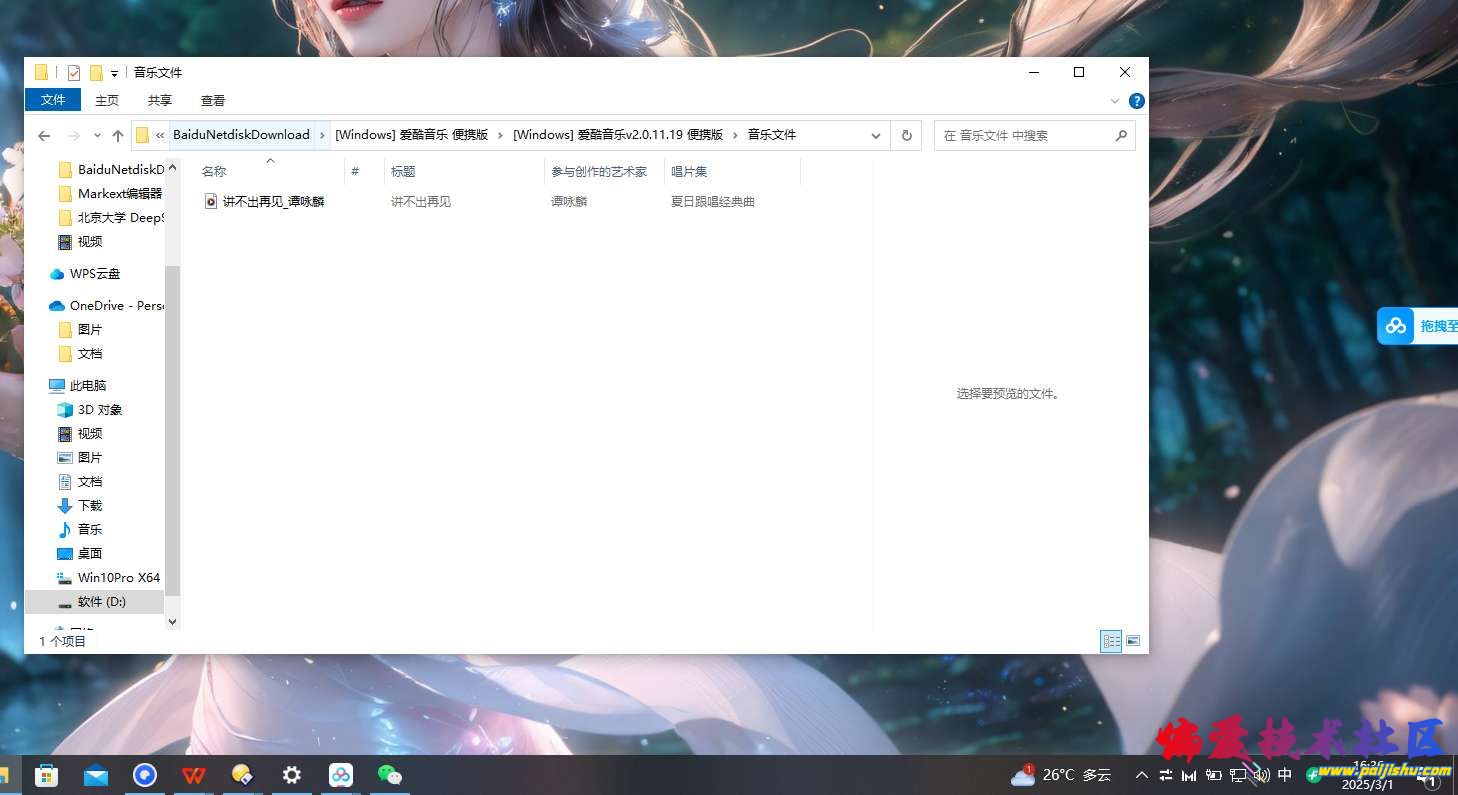The image size is (1458, 795).
Task: Switch to large icons view in status bar
Action: pos(1133,641)
